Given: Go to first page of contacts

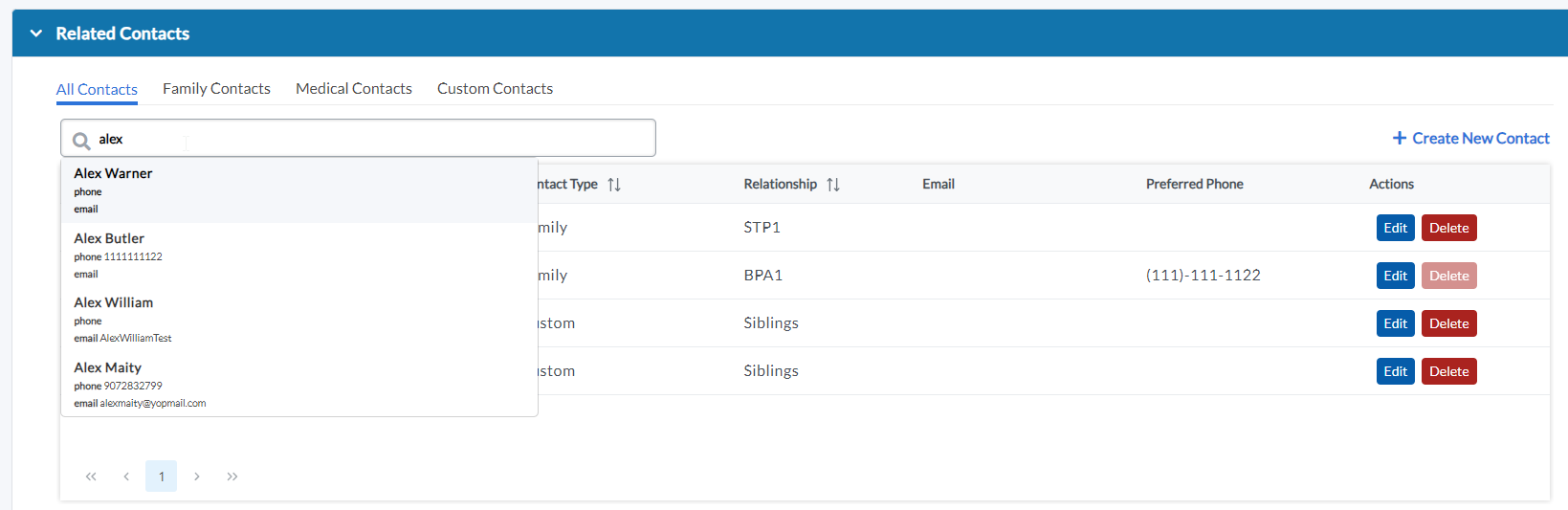Looking at the screenshot, I should [x=91, y=477].
